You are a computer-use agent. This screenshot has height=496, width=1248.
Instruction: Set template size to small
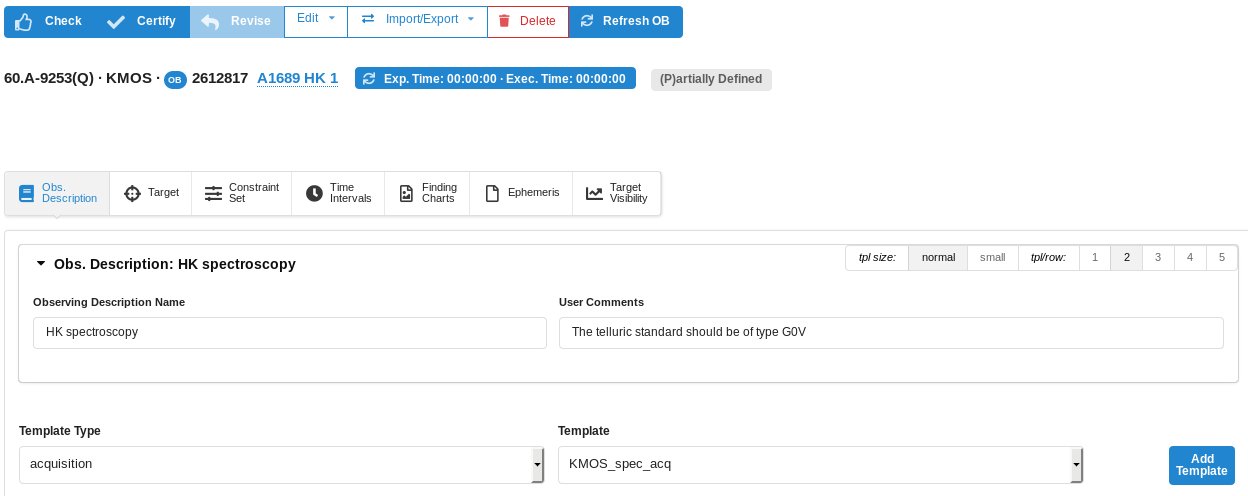click(992, 258)
